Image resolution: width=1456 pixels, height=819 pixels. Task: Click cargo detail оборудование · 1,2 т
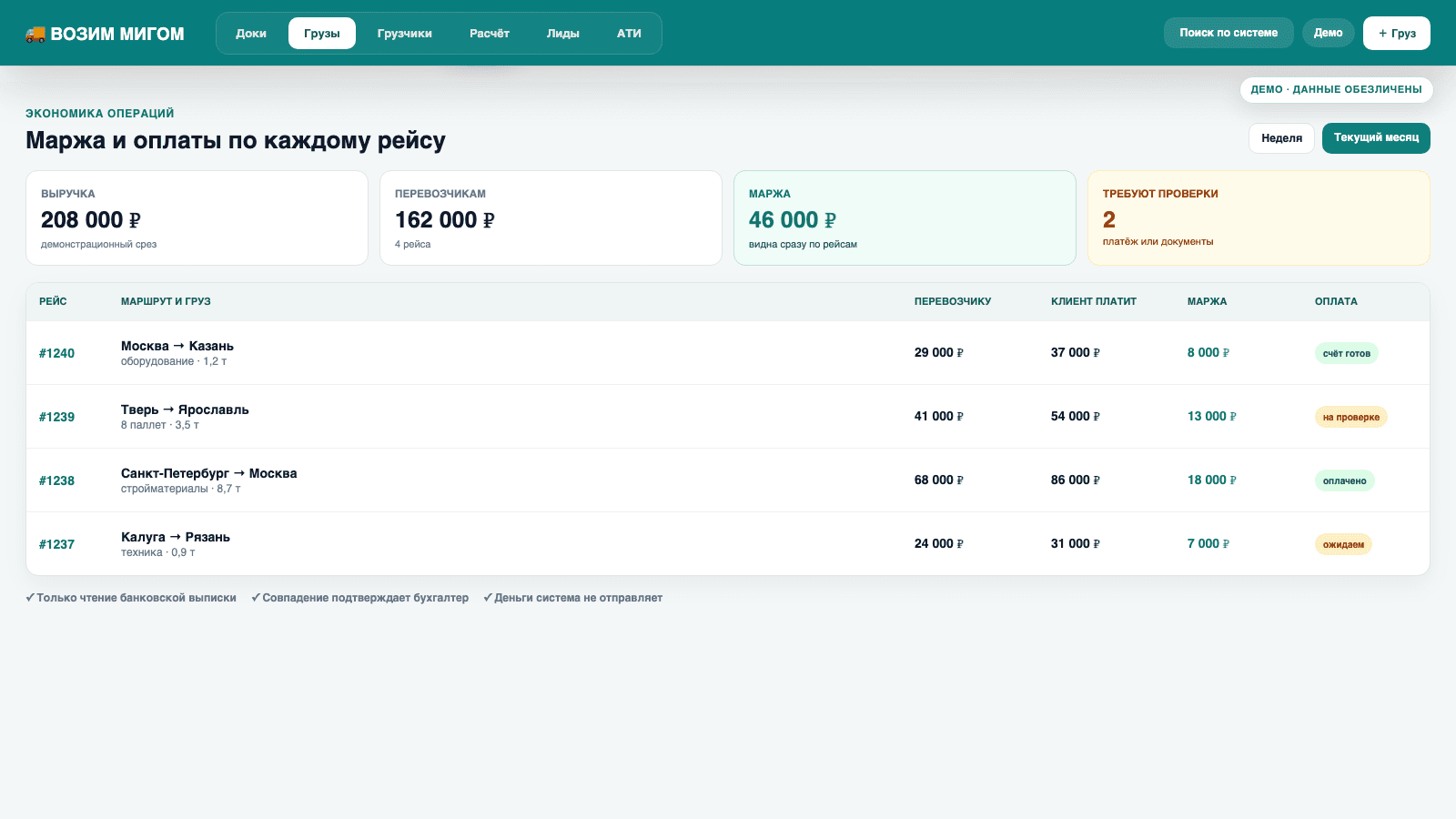174,361
